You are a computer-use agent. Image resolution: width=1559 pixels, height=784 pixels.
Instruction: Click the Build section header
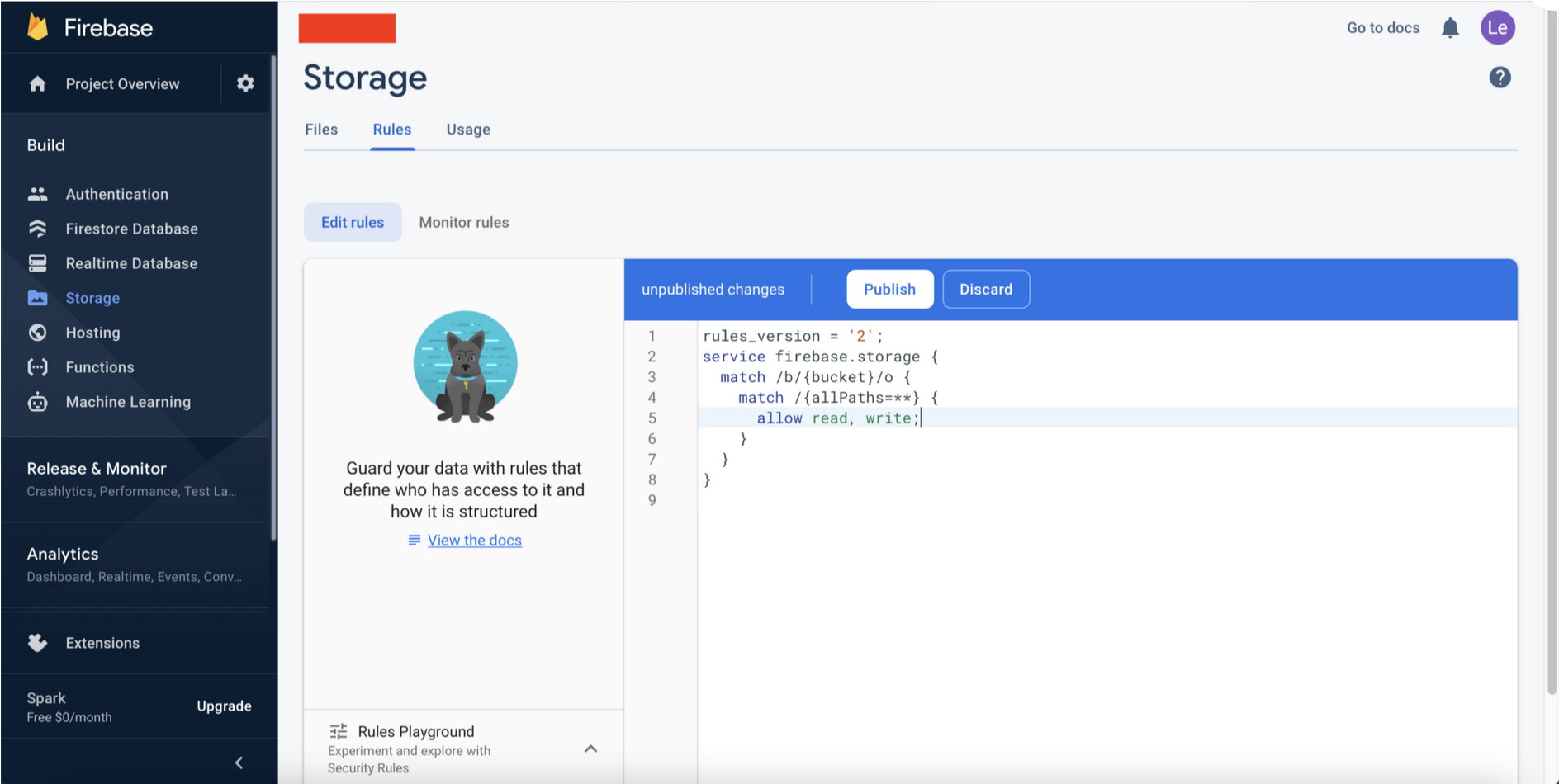(x=45, y=145)
